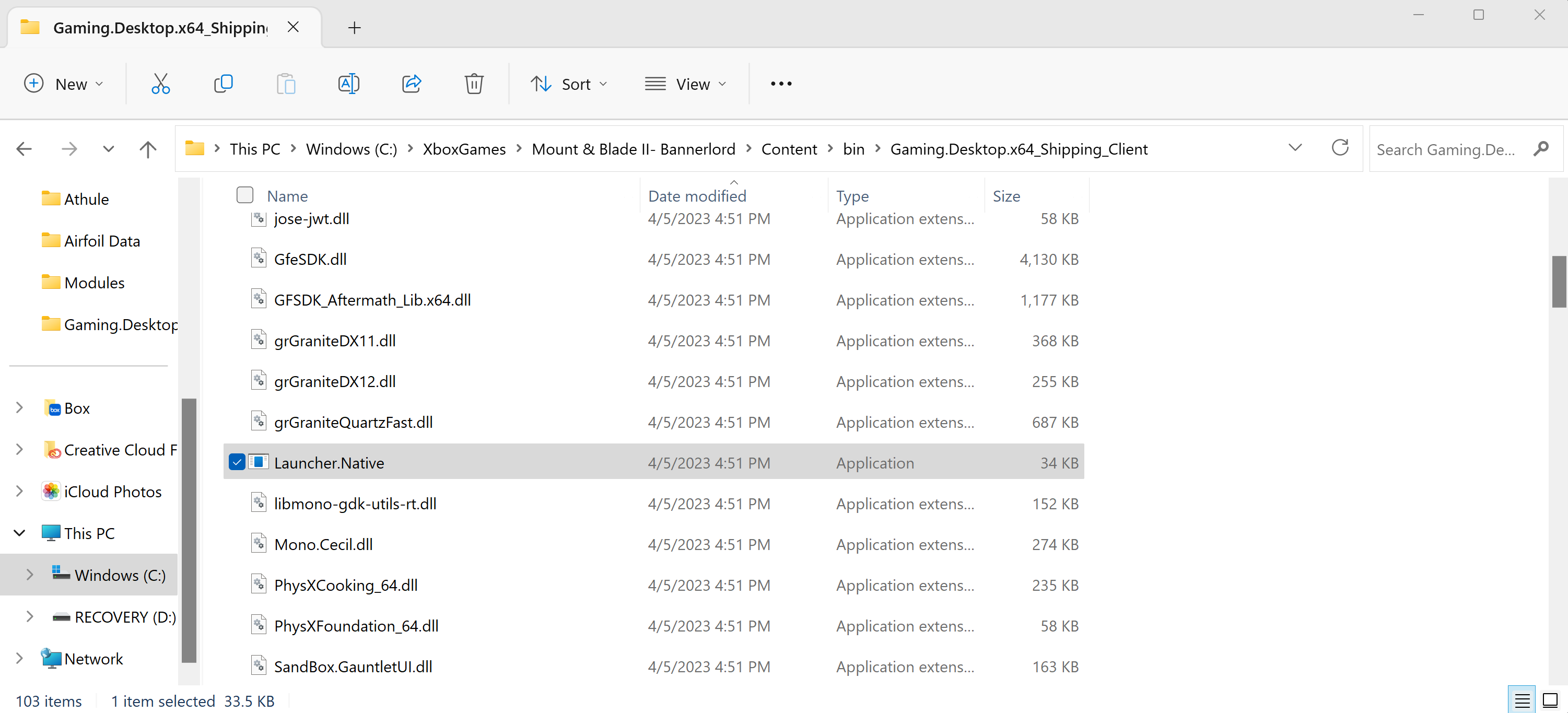Check the select-all box in Name header
1568x713 pixels.
(x=244, y=195)
